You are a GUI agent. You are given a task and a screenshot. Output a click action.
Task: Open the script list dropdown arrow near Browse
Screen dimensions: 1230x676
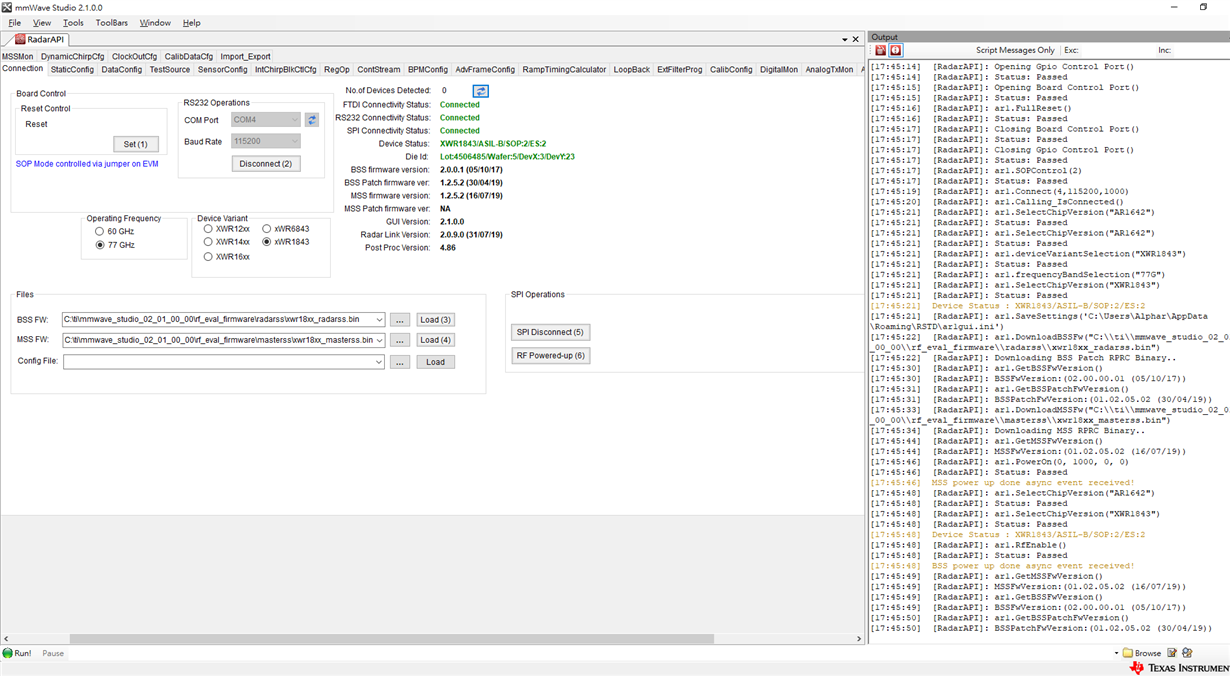coord(1116,653)
